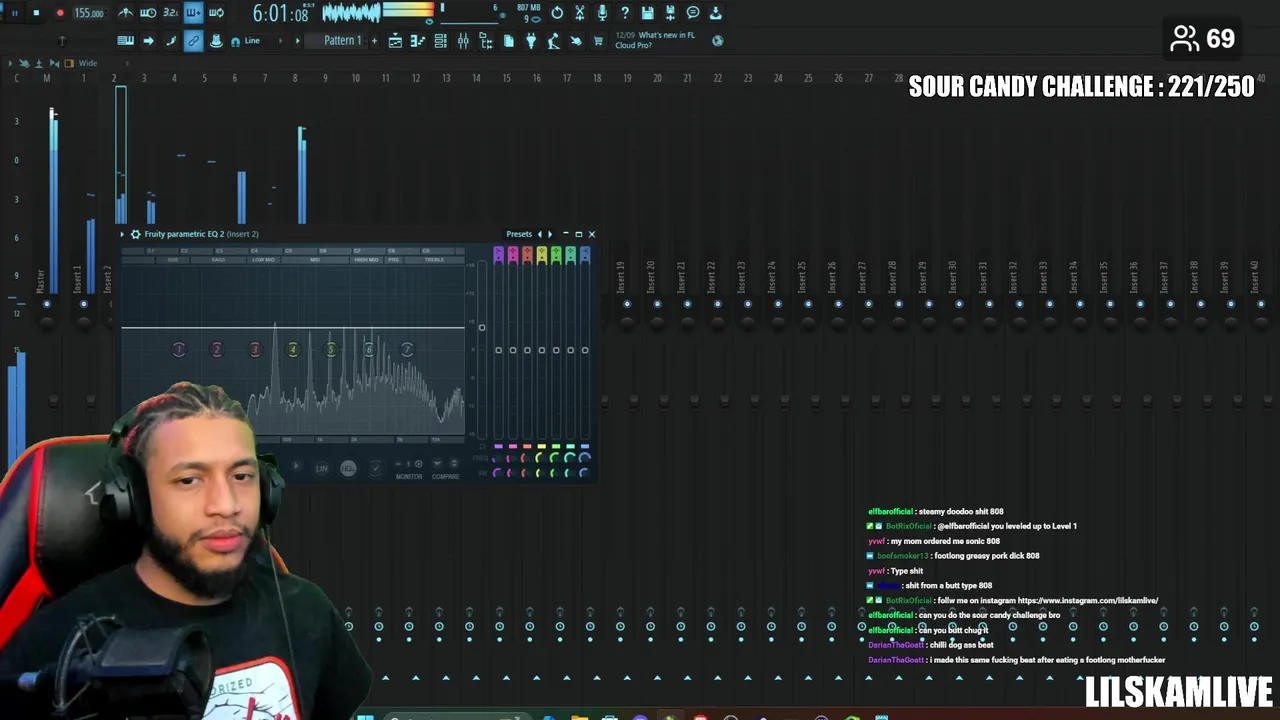Image resolution: width=1280 pixels, height=720 pixels.
Task: Toggle the highlighted multilink to controllers button
Action: point(193,41)
